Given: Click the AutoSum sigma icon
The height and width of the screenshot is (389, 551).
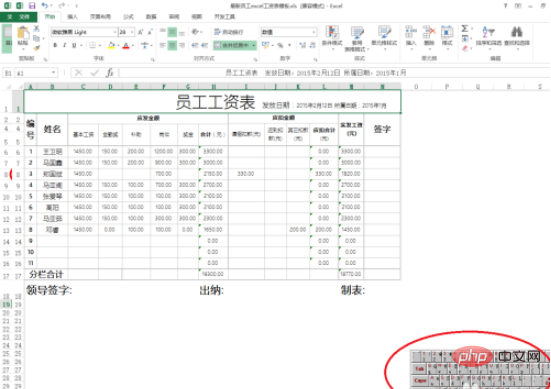Looking at the screenshot, I should (x=465, y=28).
